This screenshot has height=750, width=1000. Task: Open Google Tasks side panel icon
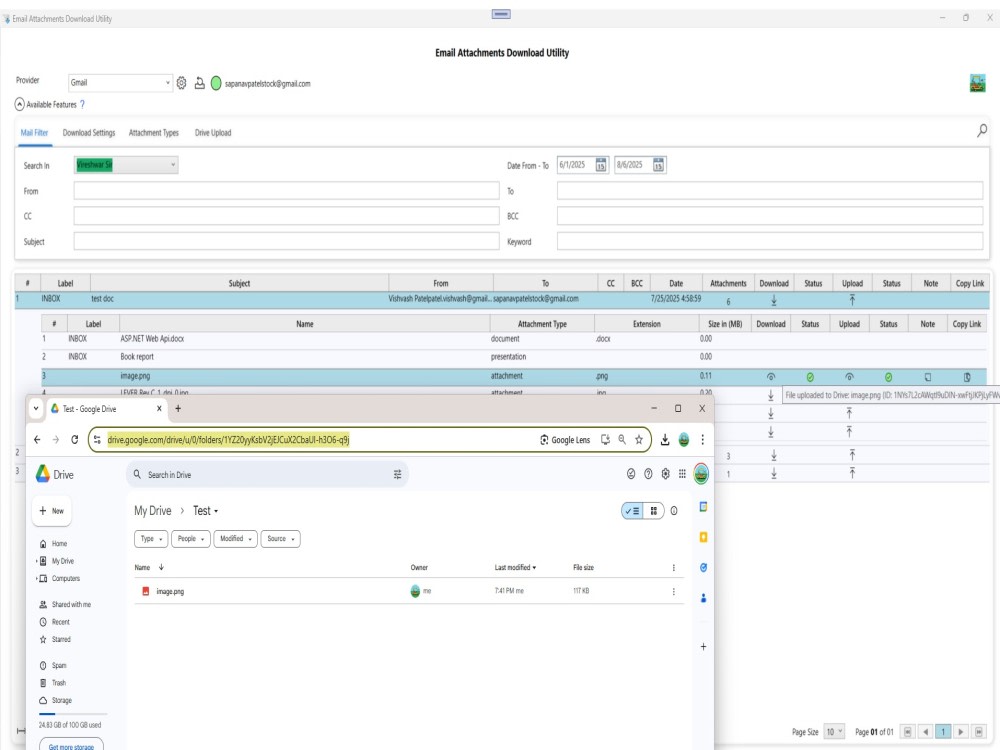(703, 568)
